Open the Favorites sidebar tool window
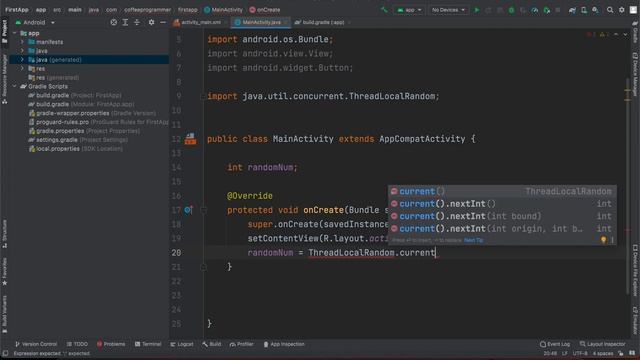This screenshot has height=360, width=640. coord(4,272)
